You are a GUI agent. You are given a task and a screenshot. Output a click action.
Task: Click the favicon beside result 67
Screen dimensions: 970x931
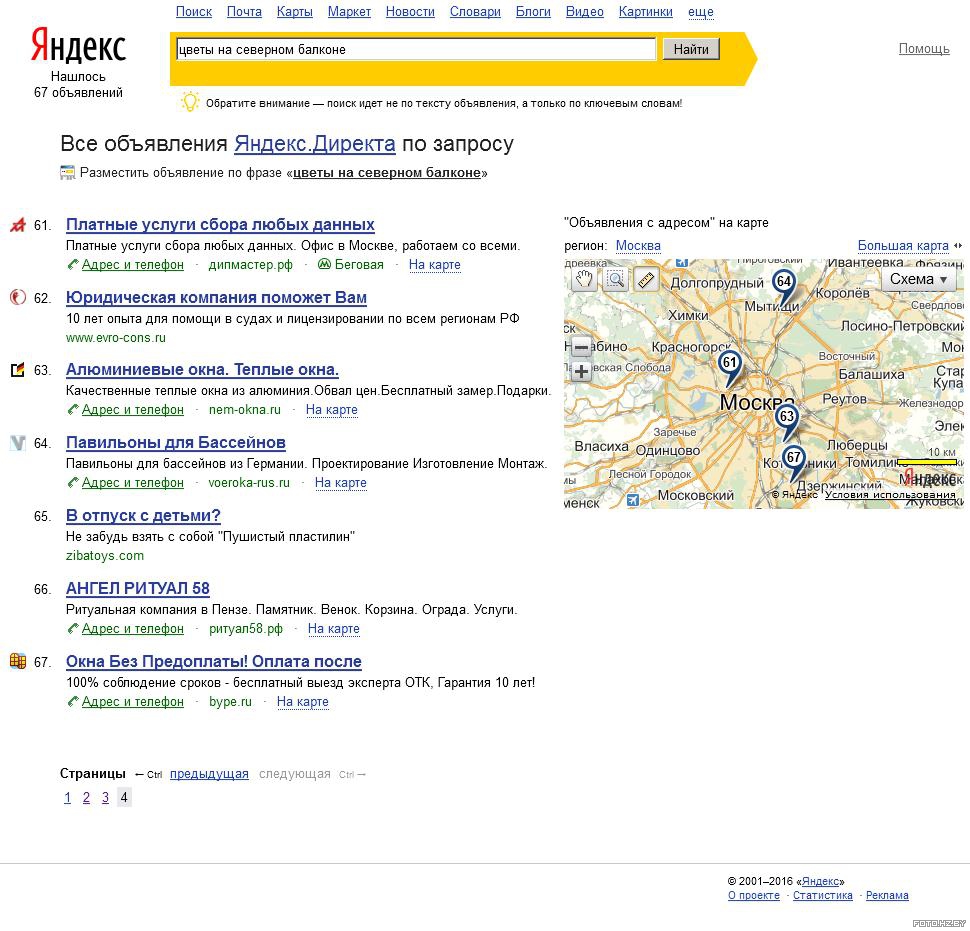18,661
